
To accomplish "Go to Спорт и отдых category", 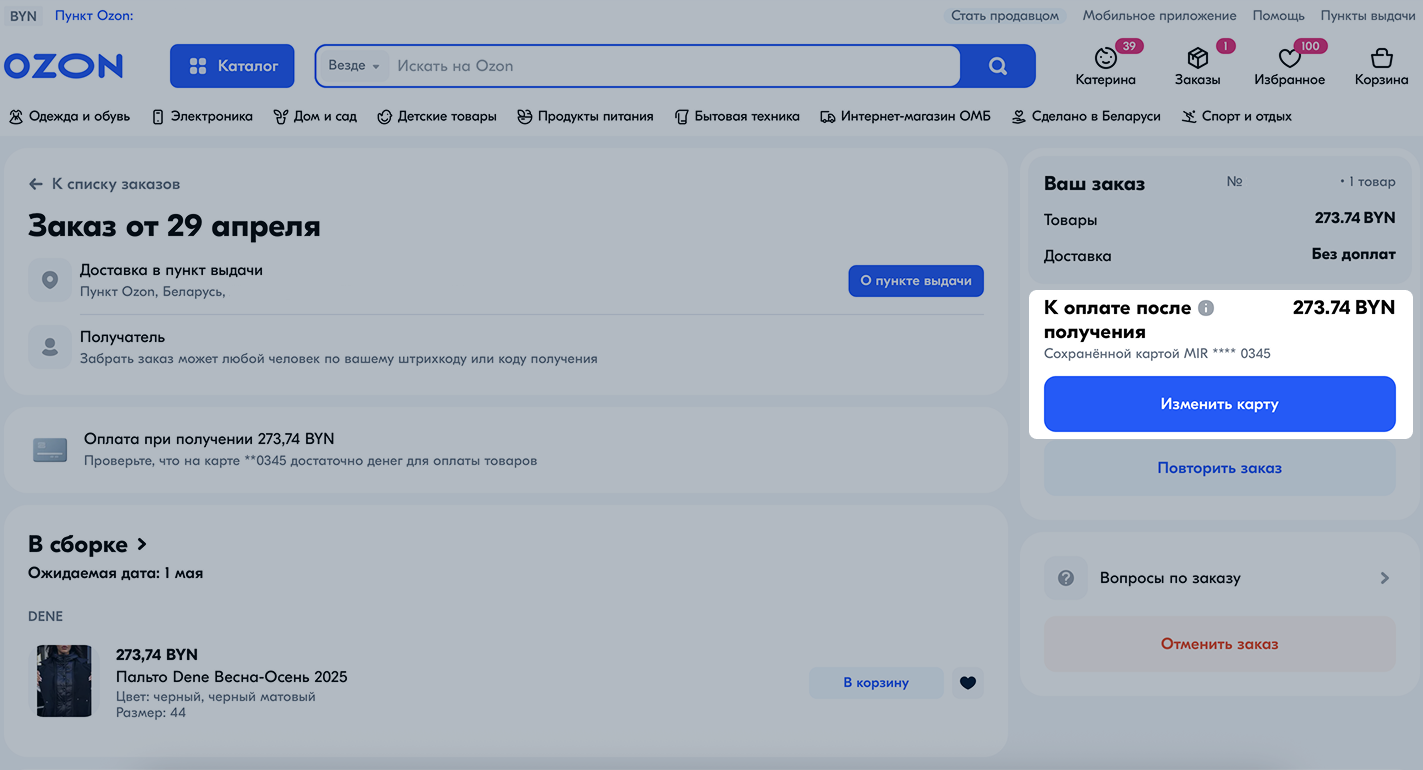I will pos(1236,116).
